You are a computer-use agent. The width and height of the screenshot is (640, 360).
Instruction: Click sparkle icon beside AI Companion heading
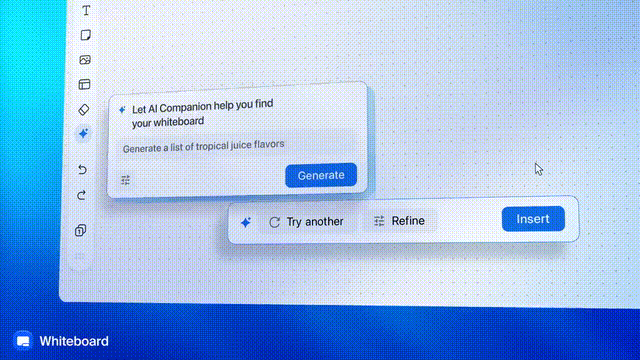[122, 110]
